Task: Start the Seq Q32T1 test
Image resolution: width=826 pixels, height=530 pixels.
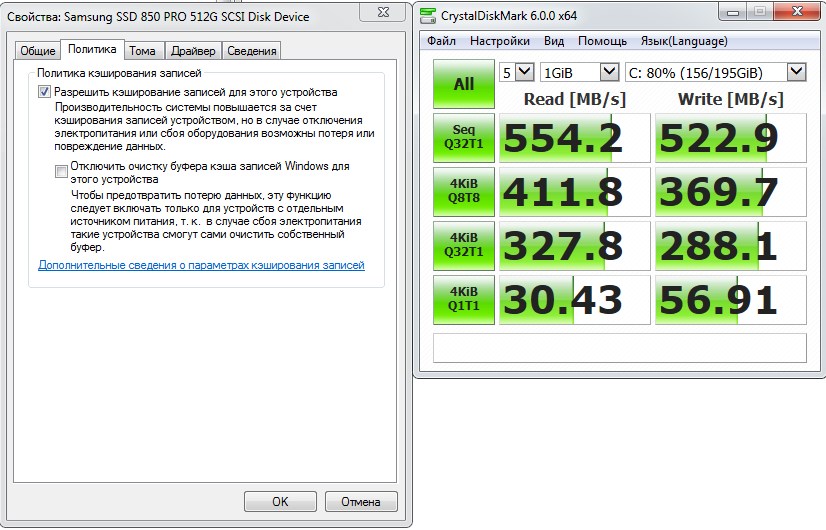Action: coord(464,138)
